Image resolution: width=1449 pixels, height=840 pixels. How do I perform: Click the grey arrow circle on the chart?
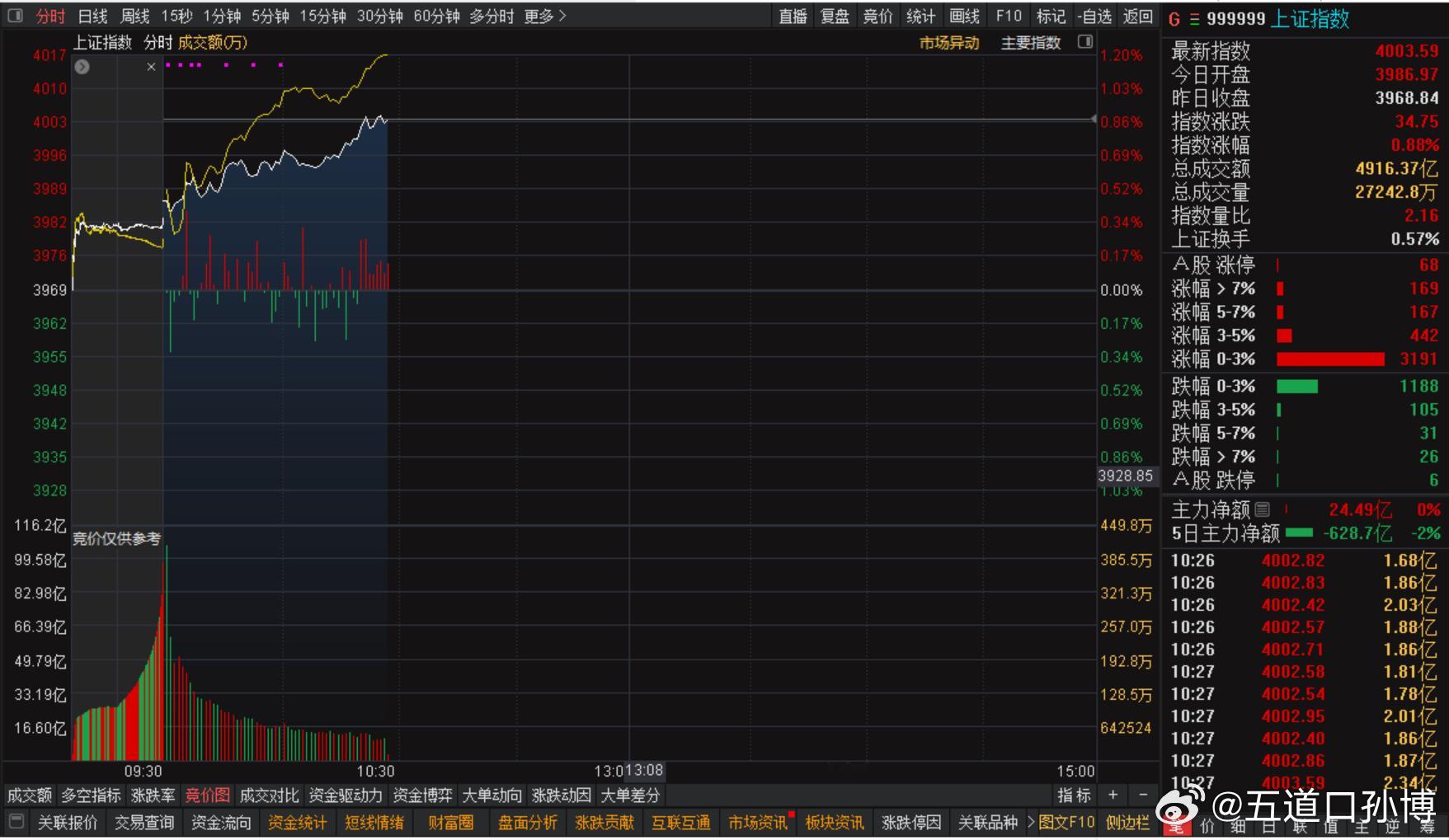82,67
